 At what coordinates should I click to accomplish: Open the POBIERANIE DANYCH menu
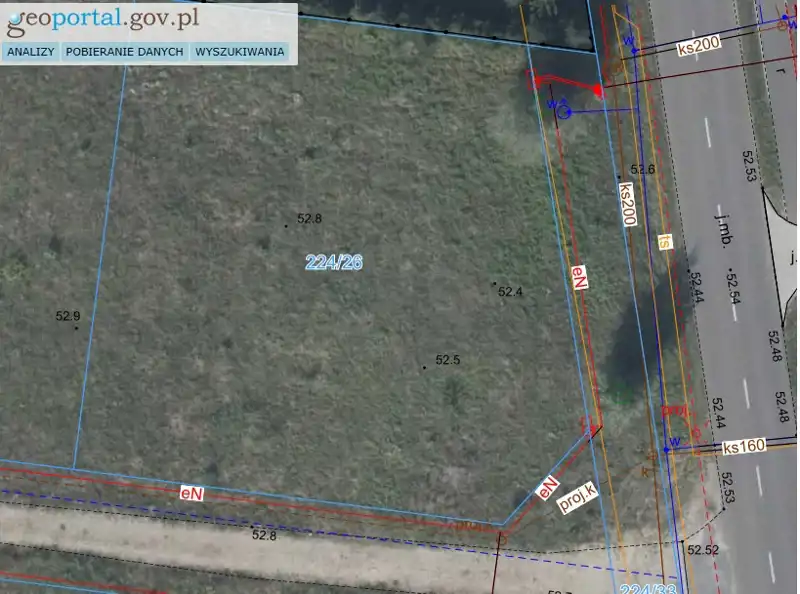pyautogui.click(x=125, y=52)
